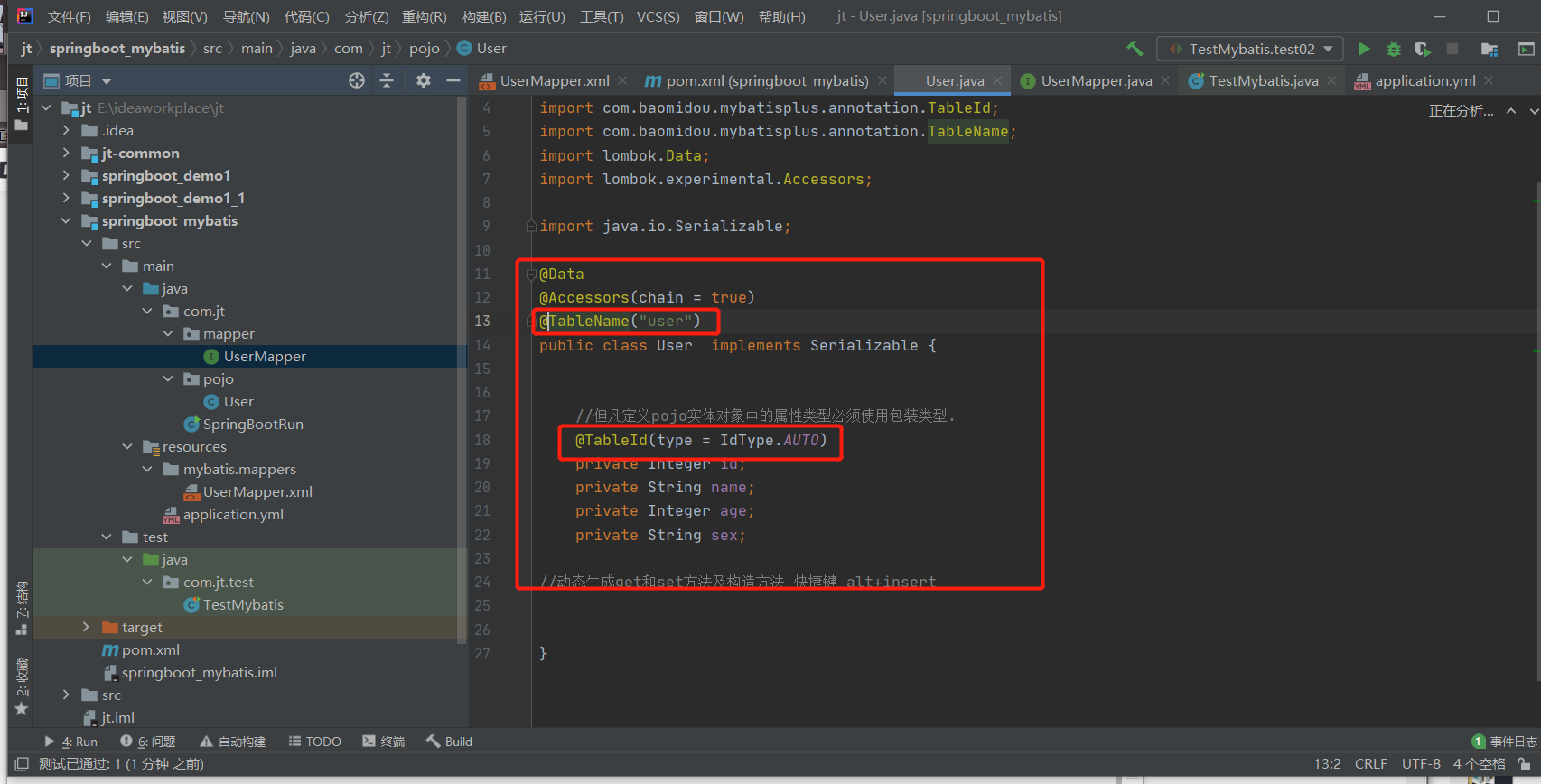Click line number 18 in the gutter
This screenshot has width=1541, height=784.
click(x=482, y=440)
